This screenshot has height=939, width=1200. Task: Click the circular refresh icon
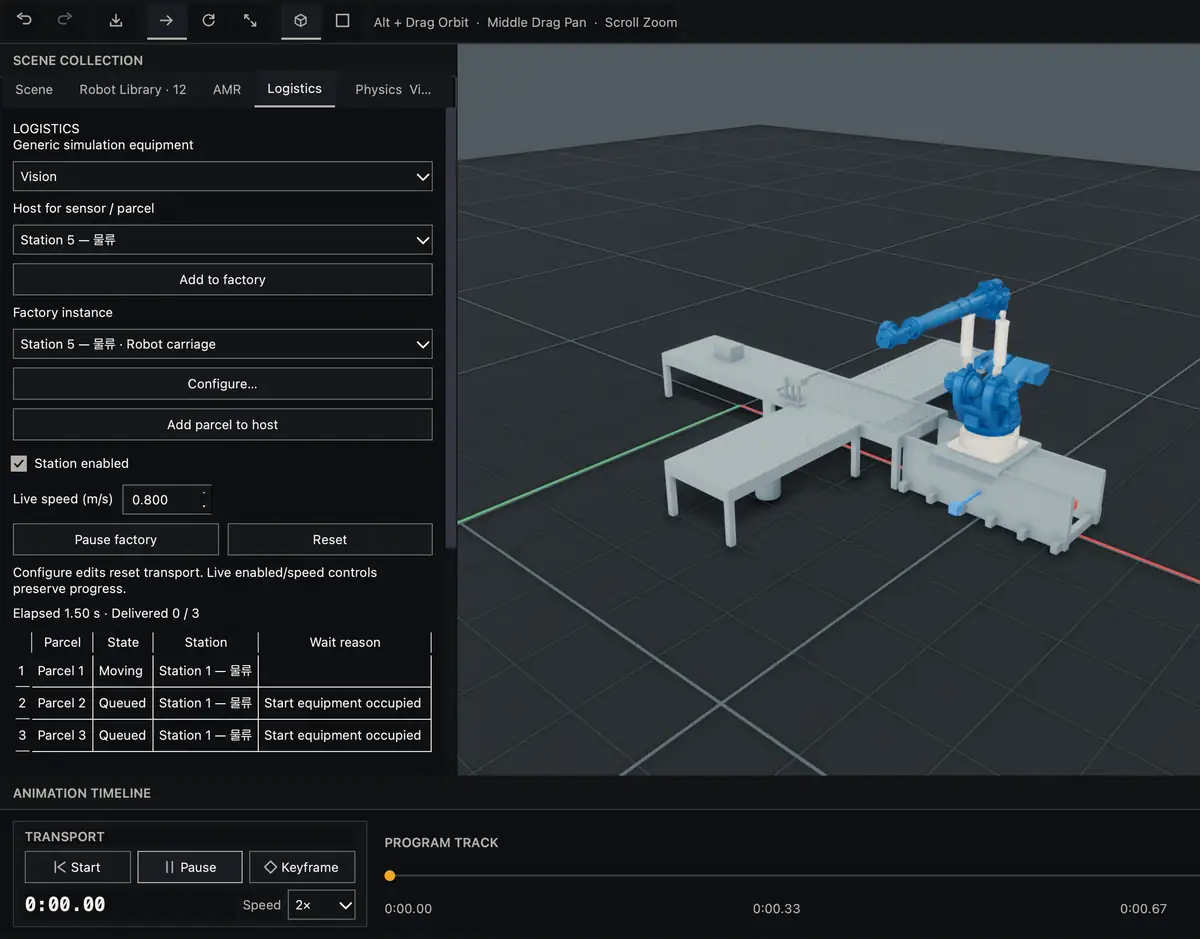tap(208, 21)
